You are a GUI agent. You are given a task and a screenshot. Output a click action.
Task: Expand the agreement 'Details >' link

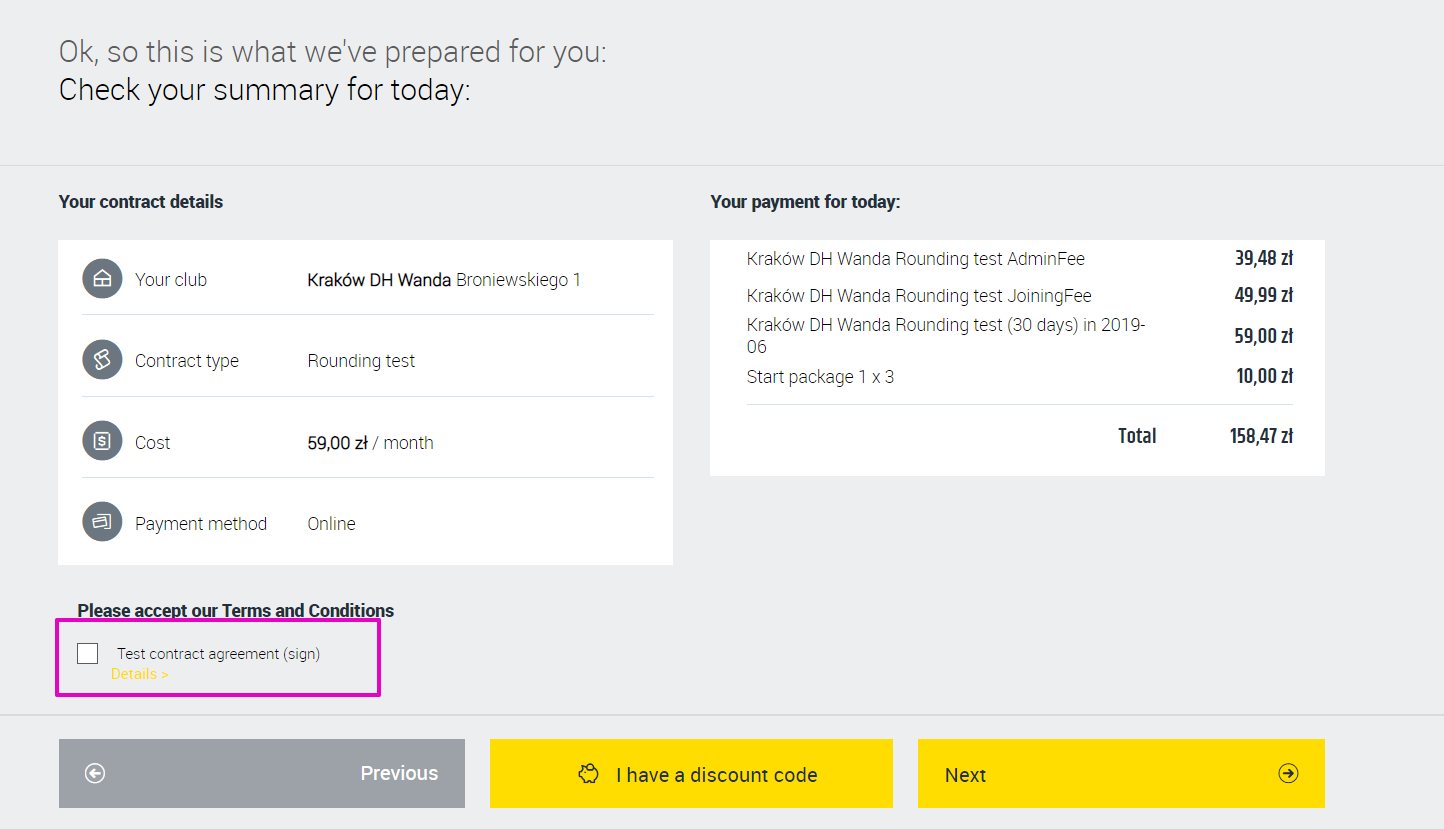pos(139,674)
